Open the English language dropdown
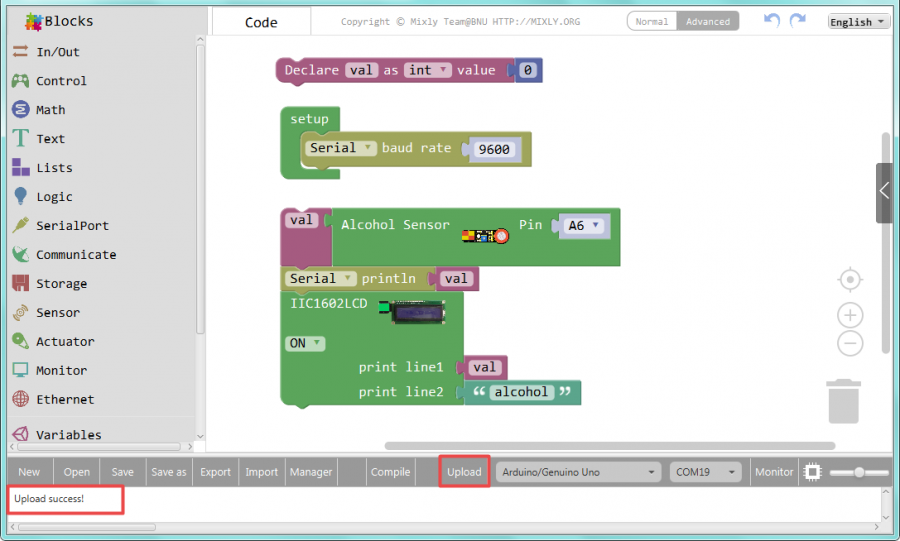 click(858, 22)
